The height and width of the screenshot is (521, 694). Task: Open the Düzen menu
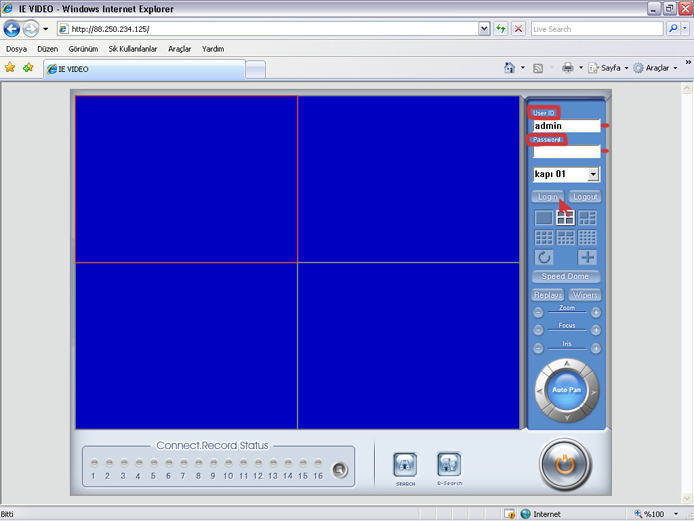[x=47, y=49]
